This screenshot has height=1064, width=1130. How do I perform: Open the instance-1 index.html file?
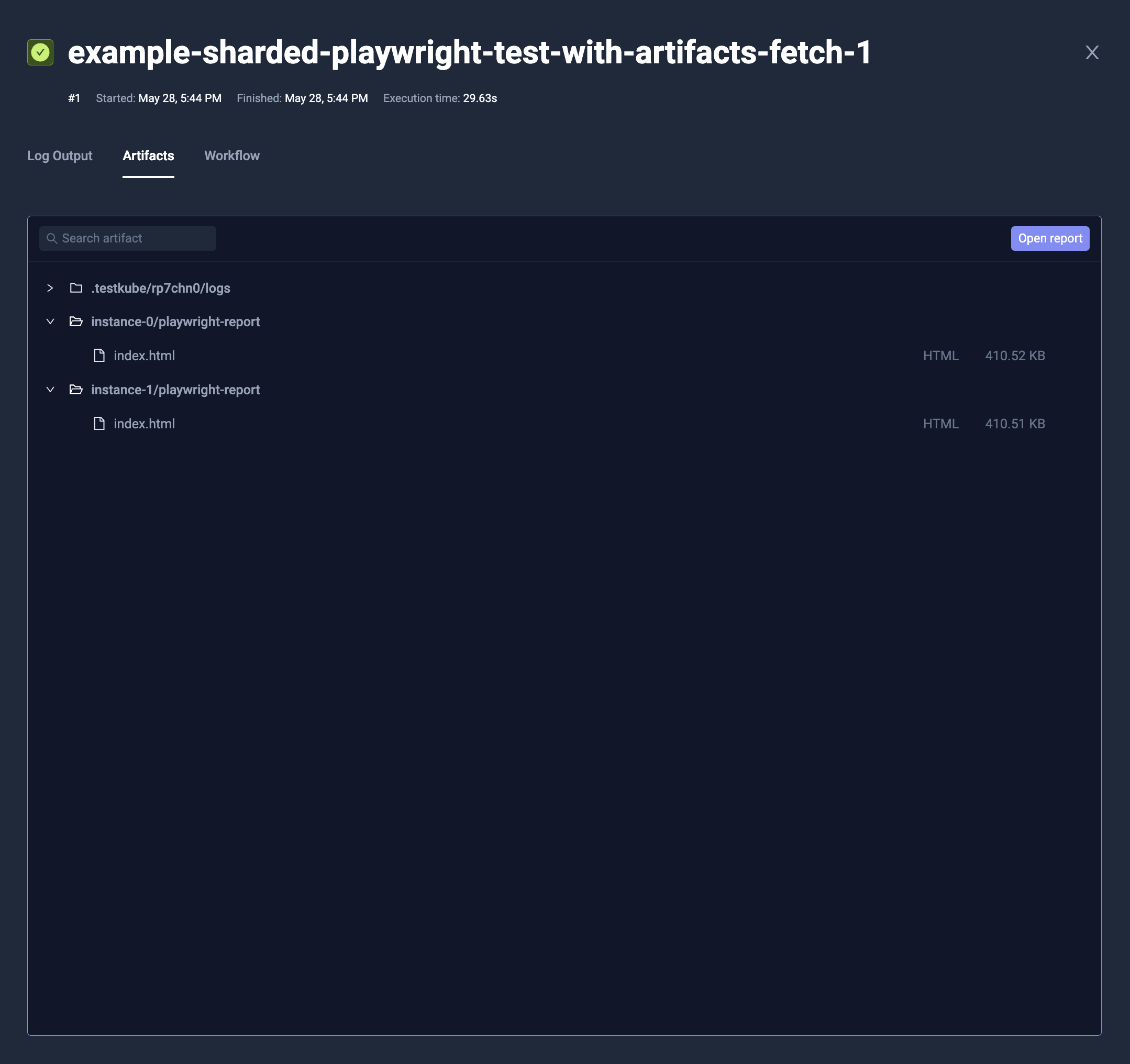144,424
